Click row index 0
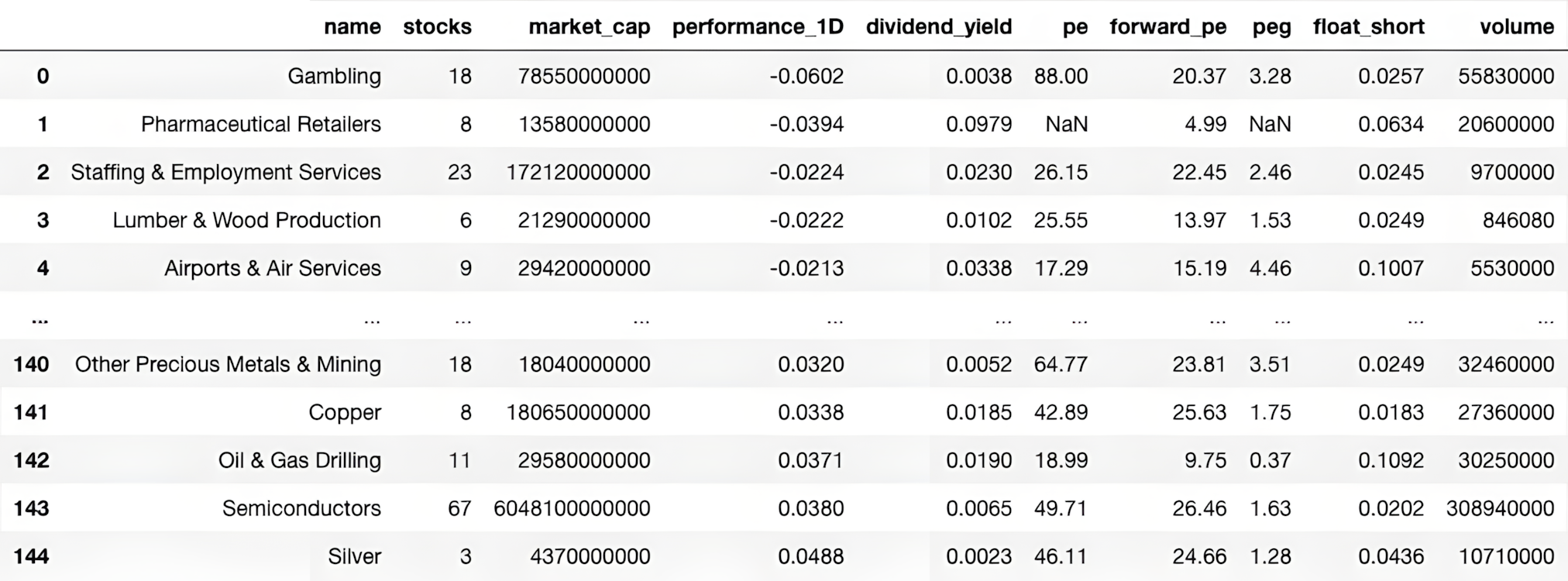 (43, 76)
